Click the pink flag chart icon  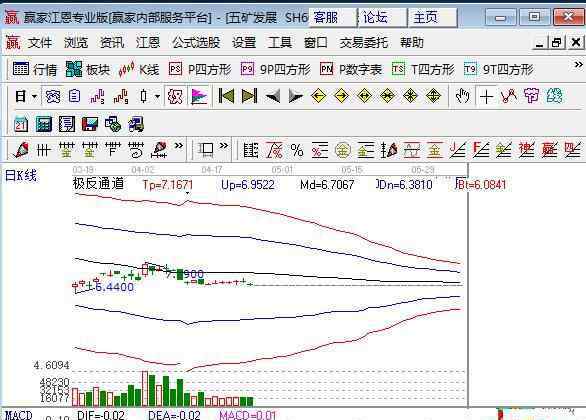tap(198, 96)
